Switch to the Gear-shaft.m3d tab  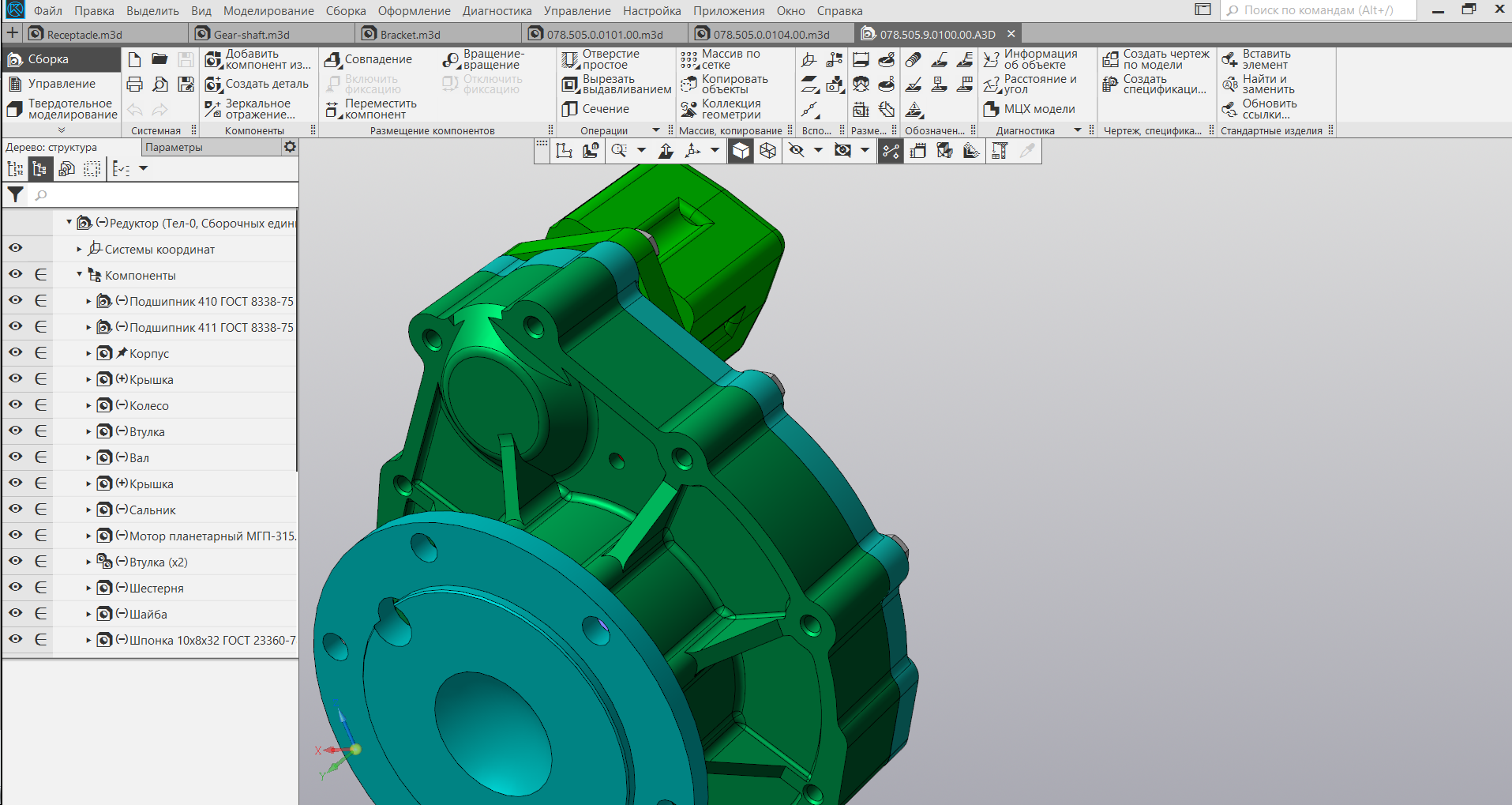tap(272, 34)
